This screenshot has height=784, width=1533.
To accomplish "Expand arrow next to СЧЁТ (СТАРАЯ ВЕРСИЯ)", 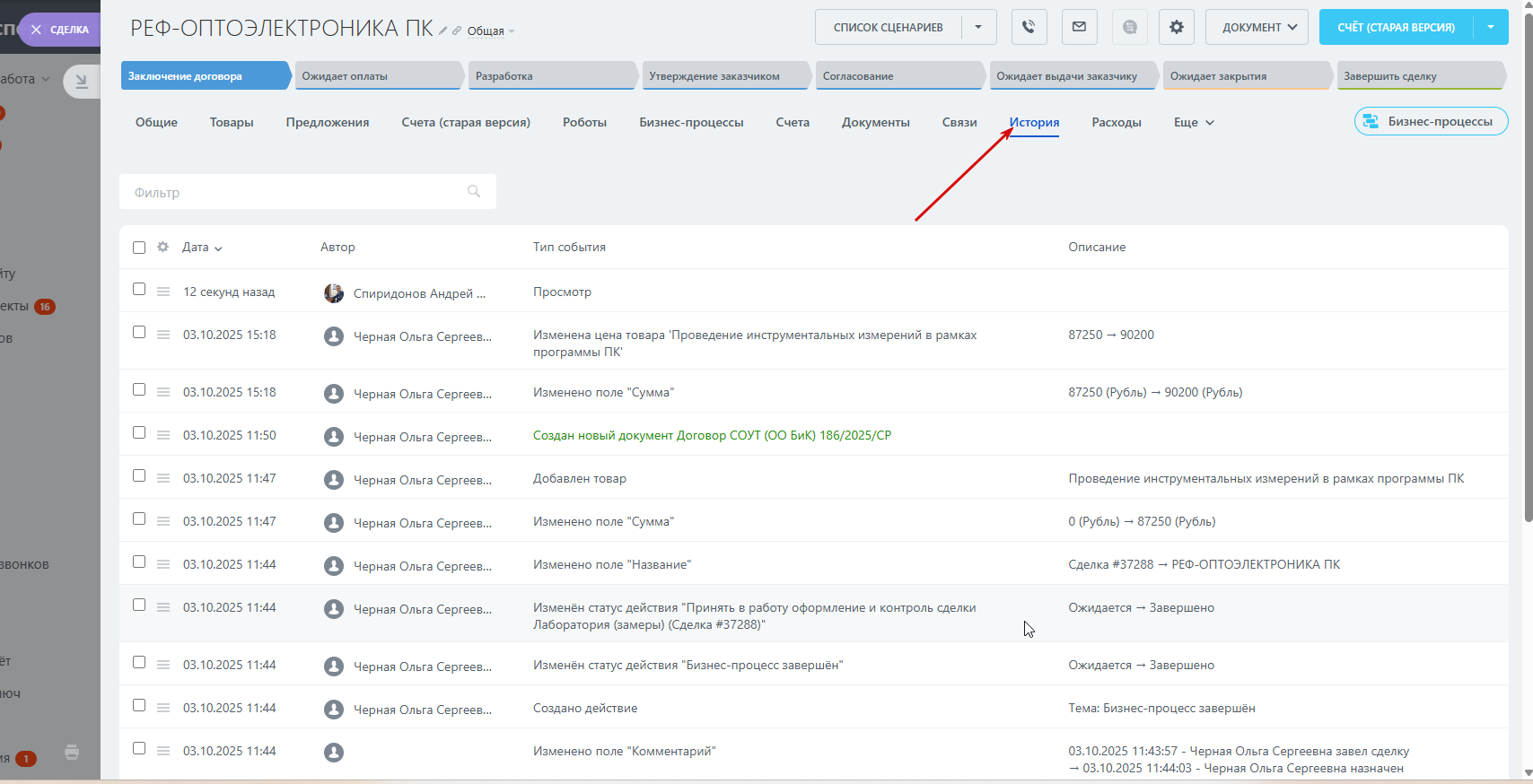I will point(1491,27).
